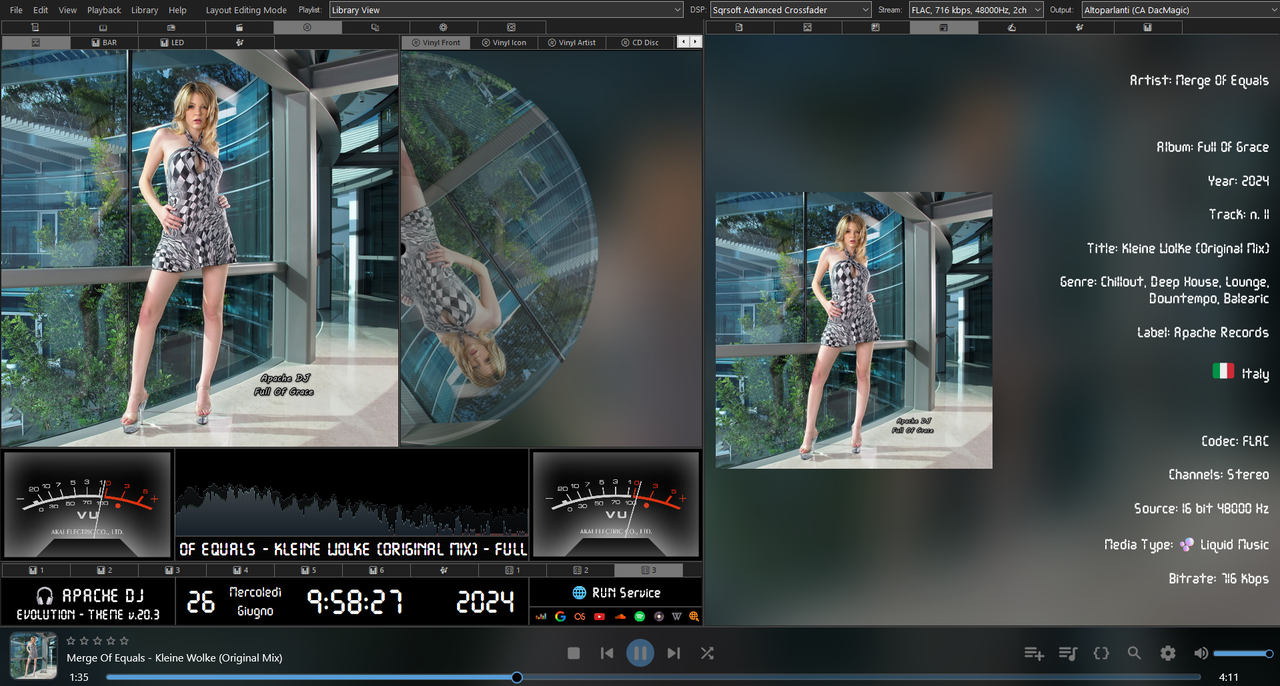Expand the DSP Sqrsoft Advanced Crossfader dropdown
Screen dimensions: 1280x686
click(790, 10)
